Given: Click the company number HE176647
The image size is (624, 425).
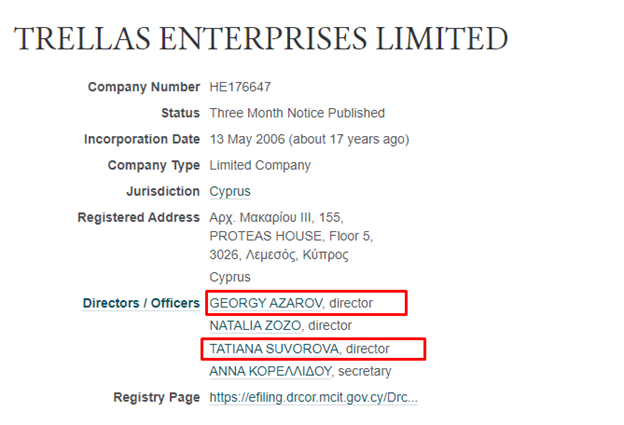Looking at the screenshot, I should [x=240, y=87].
